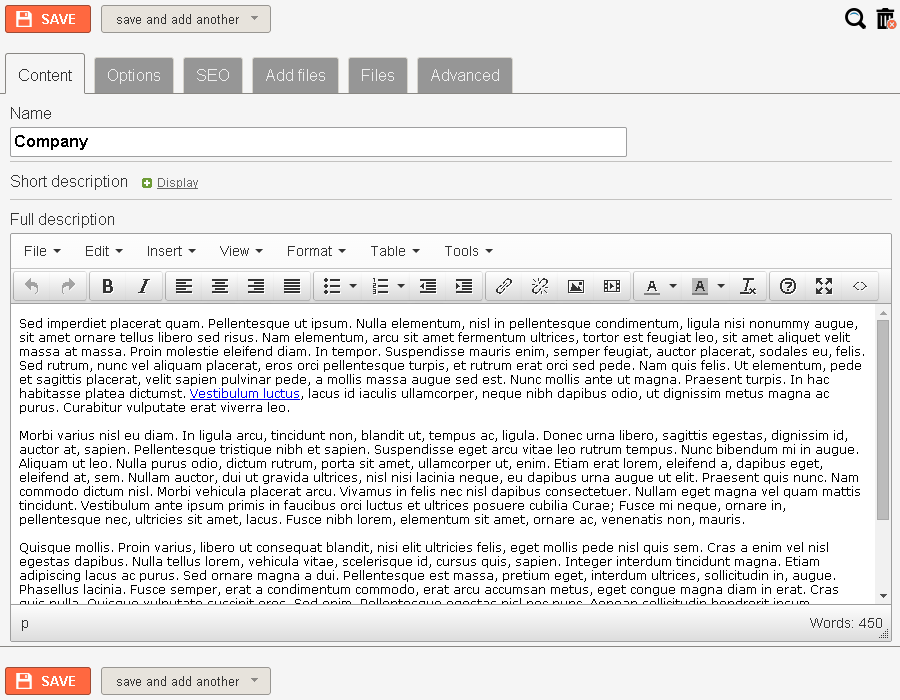Click the trash delete icon
The image size is (900, 700).
(x=886, y=19)
